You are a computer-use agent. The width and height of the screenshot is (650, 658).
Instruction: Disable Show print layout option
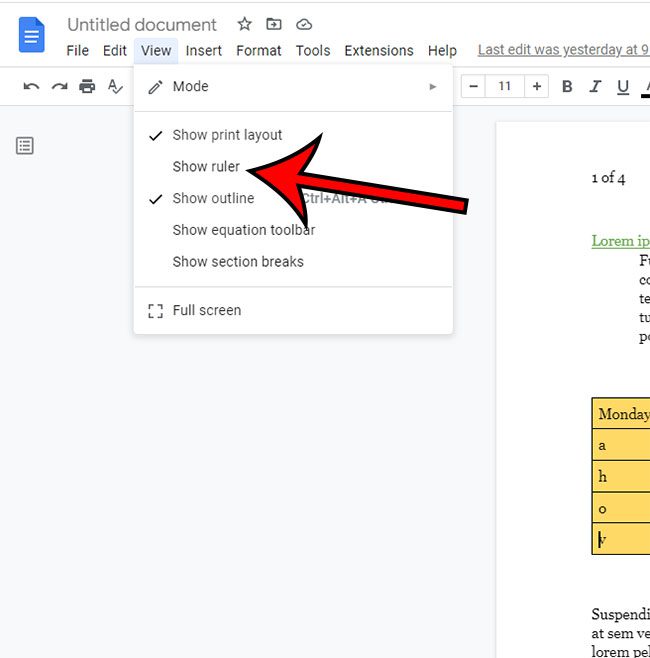click(x=227, y=135)
